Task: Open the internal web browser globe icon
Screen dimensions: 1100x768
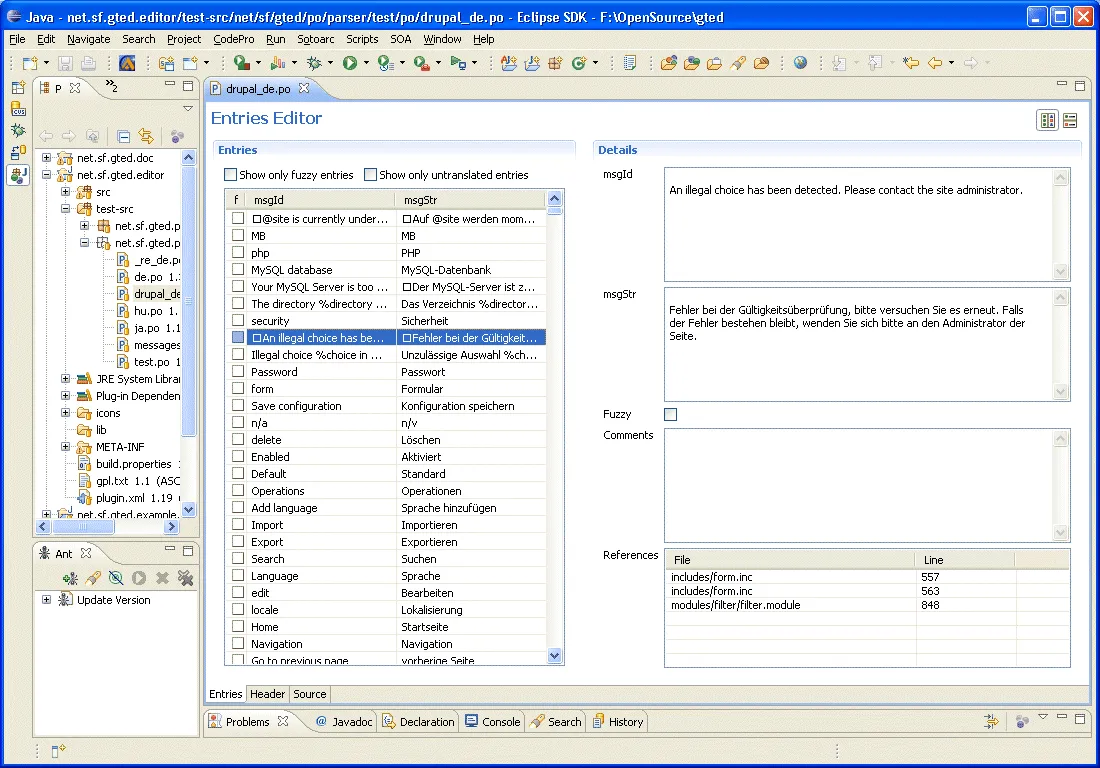Action: [799, 62]
